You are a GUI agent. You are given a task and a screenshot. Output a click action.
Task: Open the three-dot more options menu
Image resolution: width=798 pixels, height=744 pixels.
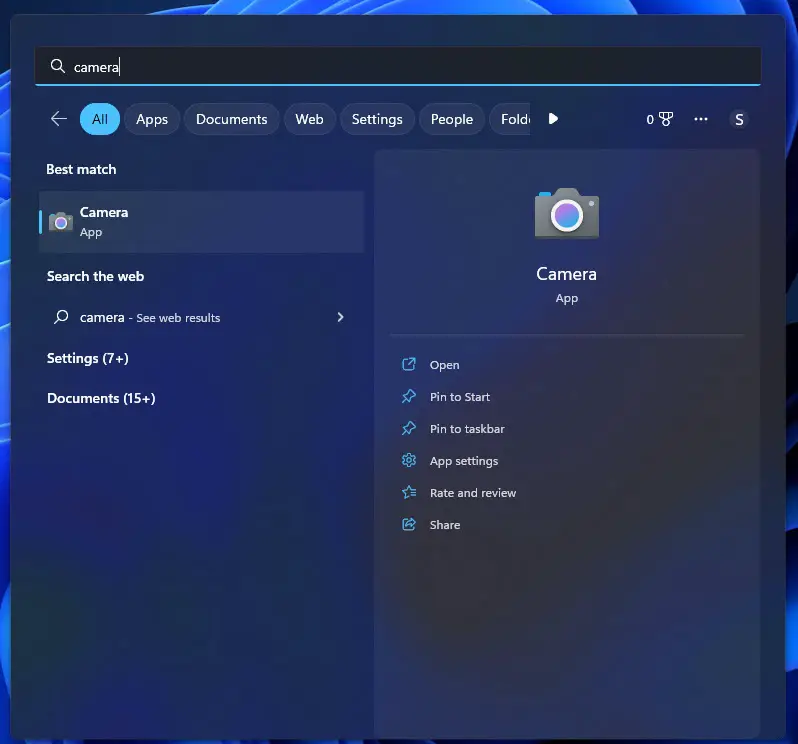(x=701, y=119)
